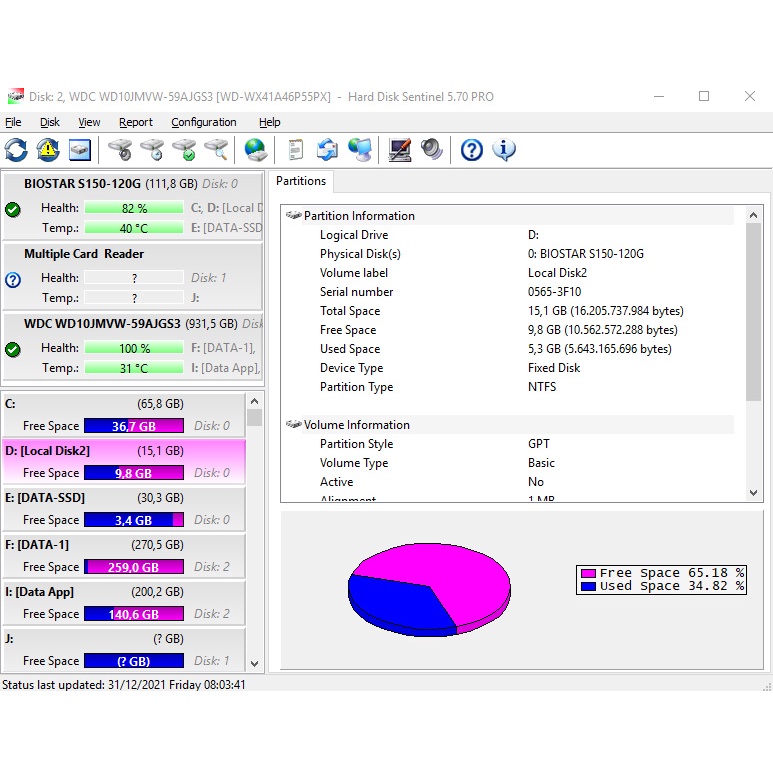Click the scroll up arrow of partition list
Viewport: 773px width, 773px height.
click(254, 401)
